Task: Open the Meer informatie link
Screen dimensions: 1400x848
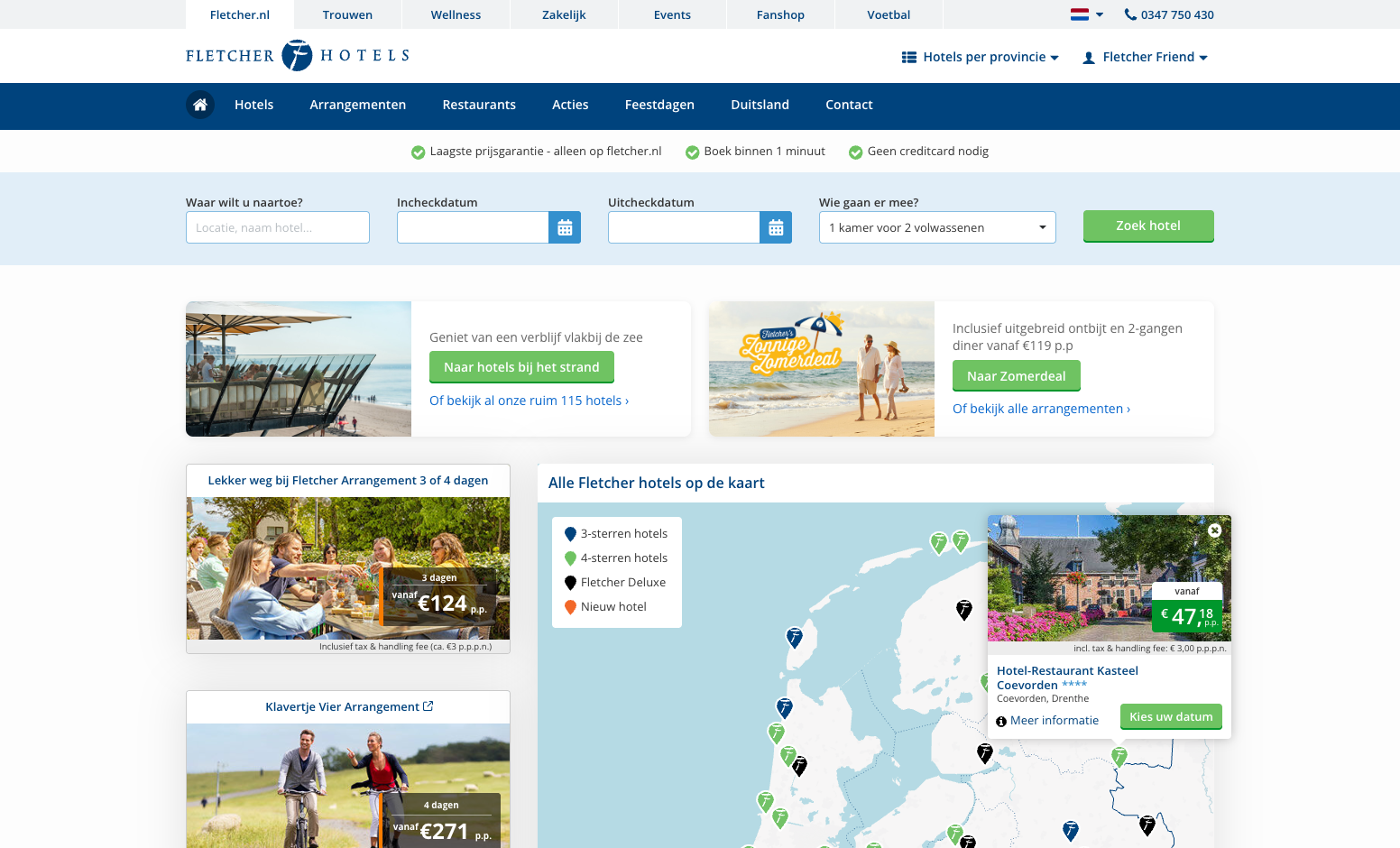Action: pyautogui.click(x=1055, y=721)
